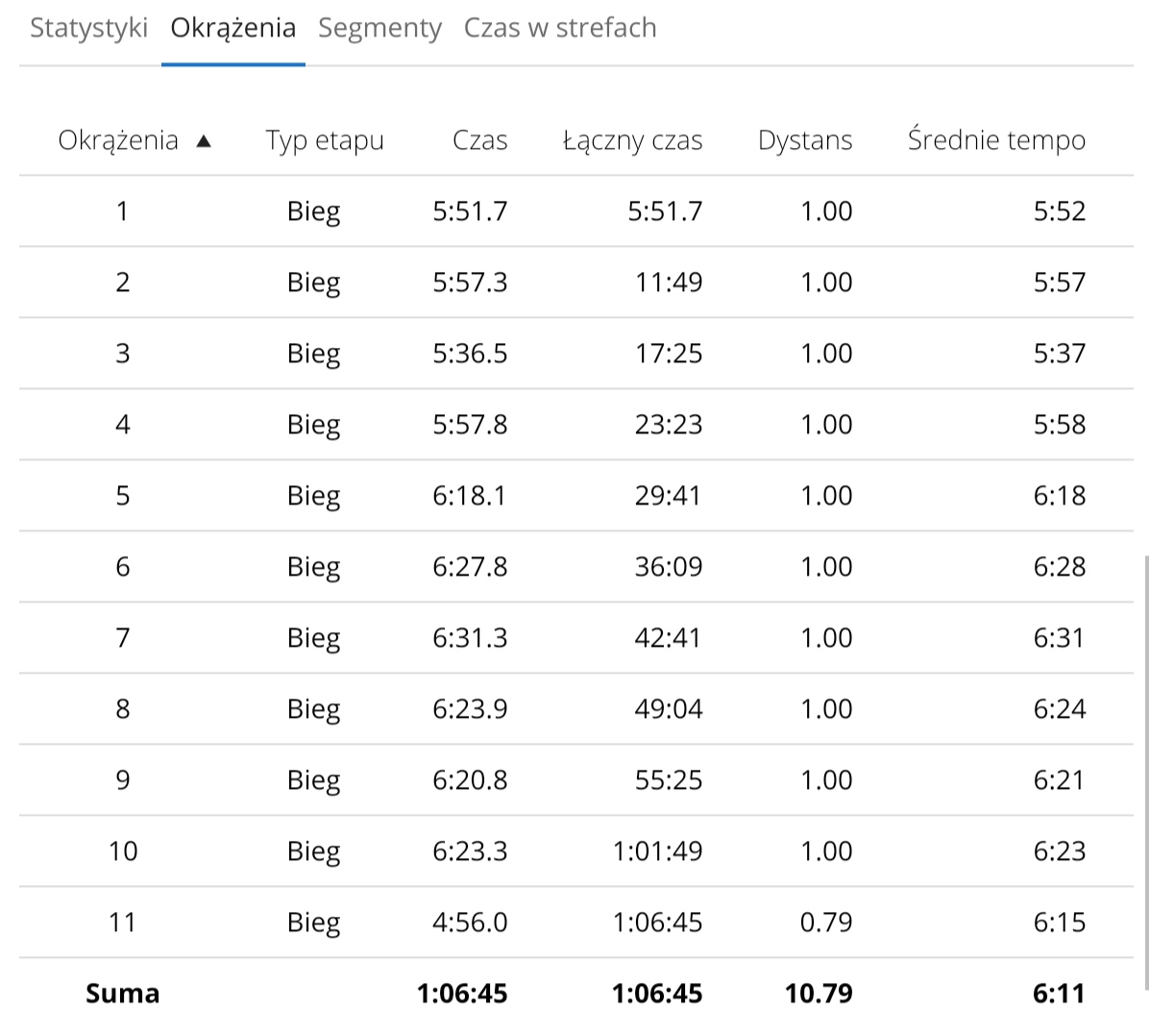
Task: Open the Statystyki tab
Action: [88, 28]
